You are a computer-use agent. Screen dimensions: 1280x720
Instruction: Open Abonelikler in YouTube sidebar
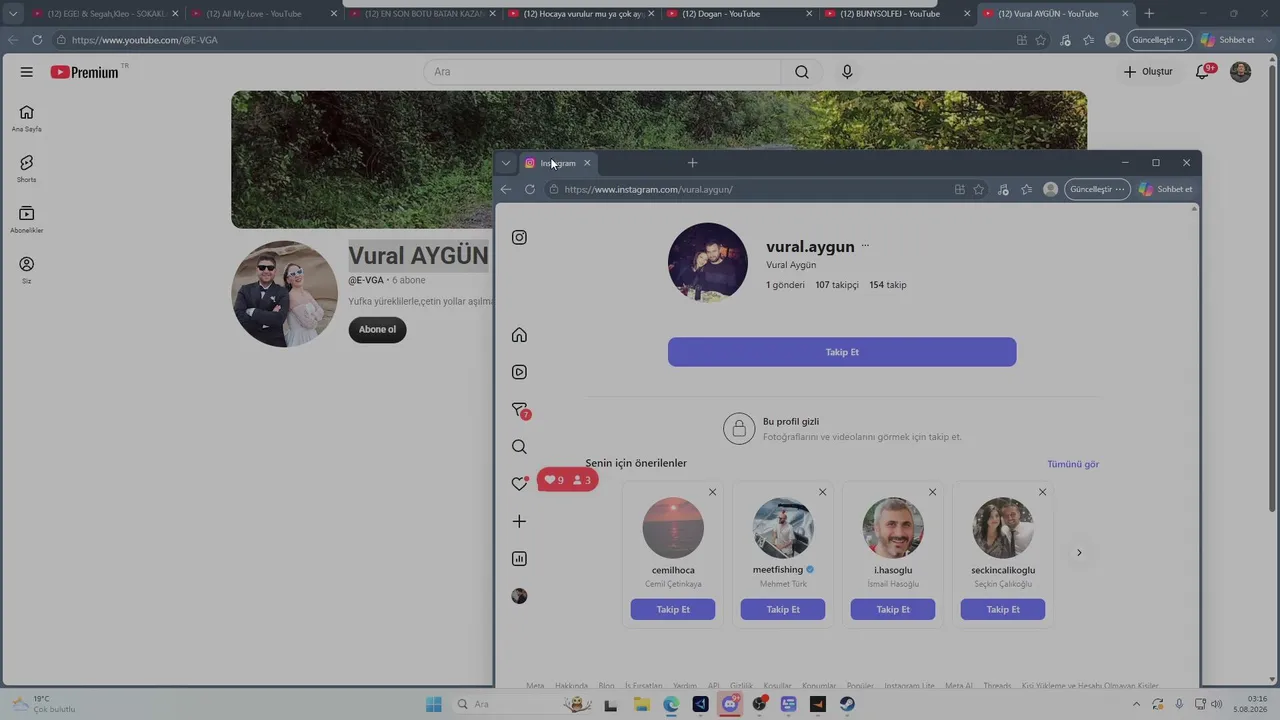[27, 219]
